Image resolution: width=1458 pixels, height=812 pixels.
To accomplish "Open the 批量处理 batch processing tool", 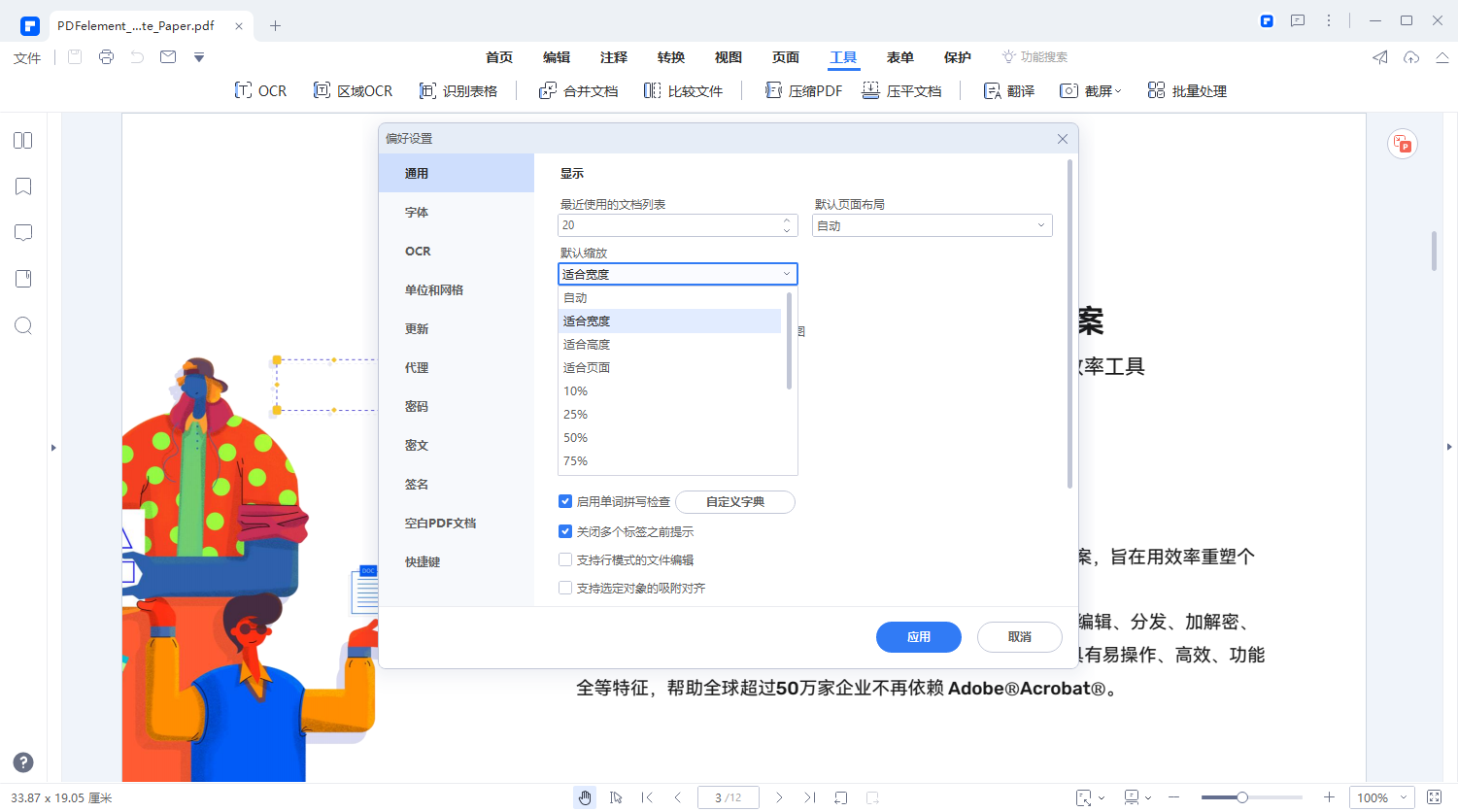I will [x=1186, y=89].
